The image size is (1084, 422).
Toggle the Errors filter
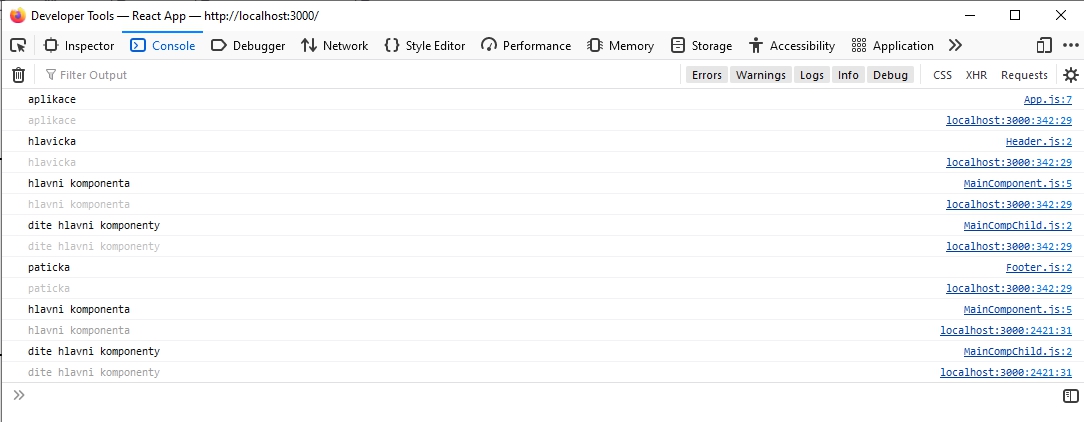pos(707,75)
